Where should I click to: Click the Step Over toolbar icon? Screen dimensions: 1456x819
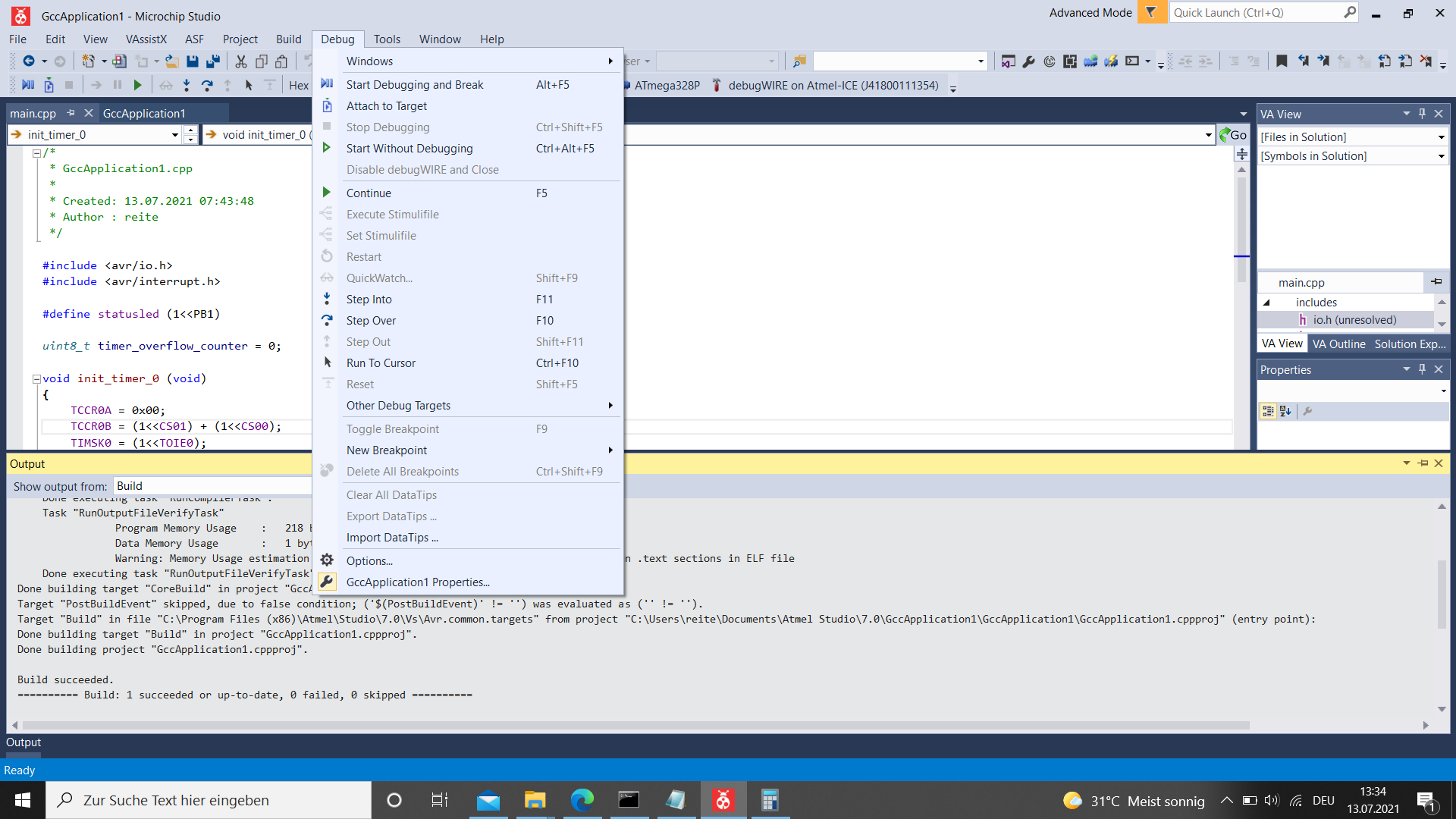tap(207, 85)
